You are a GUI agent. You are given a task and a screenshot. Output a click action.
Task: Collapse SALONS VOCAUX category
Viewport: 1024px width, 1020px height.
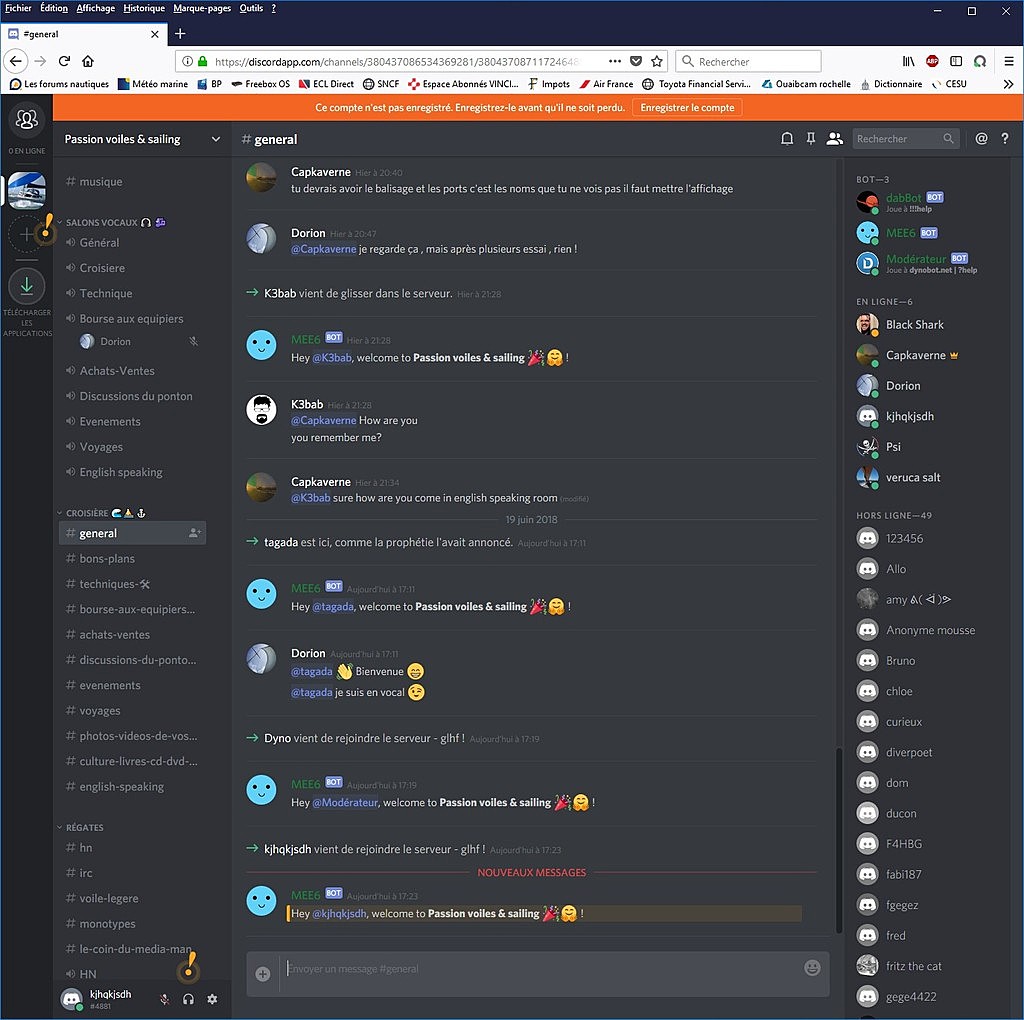tap(101, 222)
